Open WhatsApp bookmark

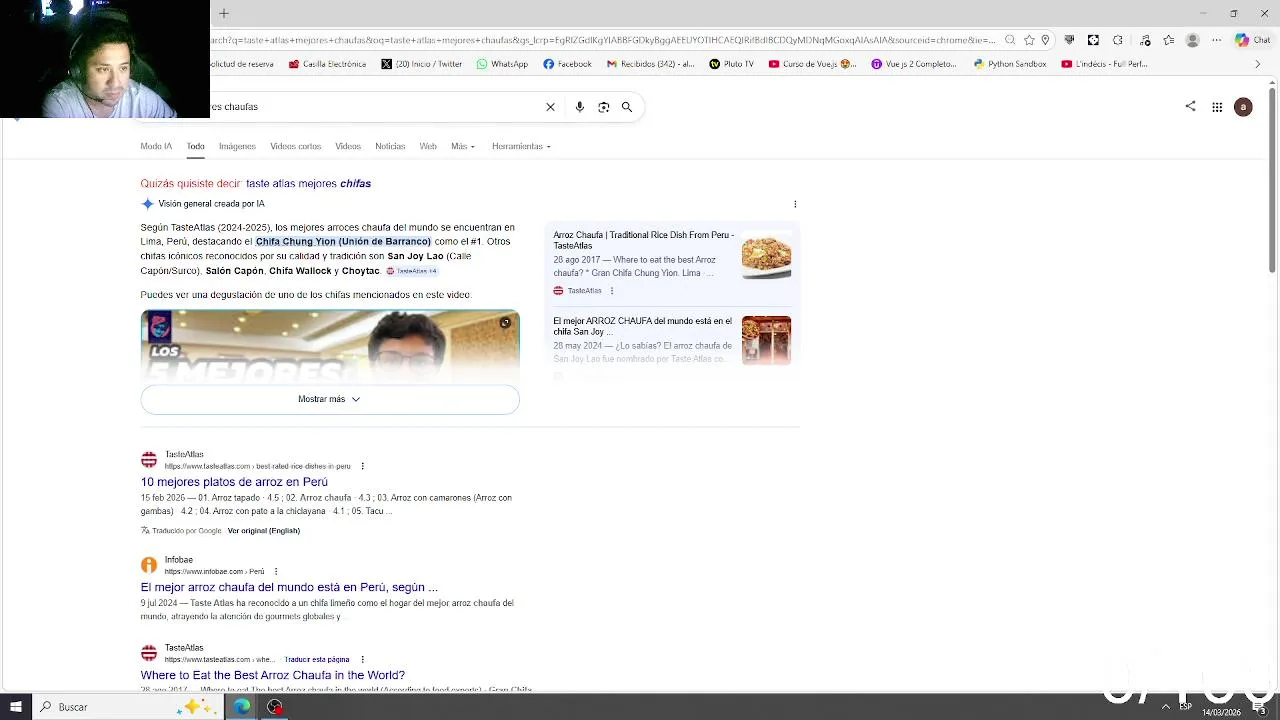[502, 64]
